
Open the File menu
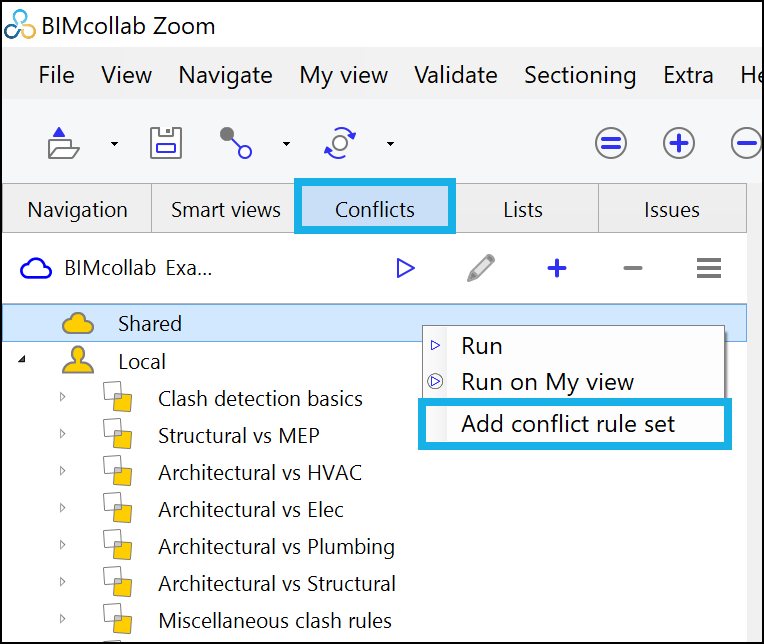(57, 75)
